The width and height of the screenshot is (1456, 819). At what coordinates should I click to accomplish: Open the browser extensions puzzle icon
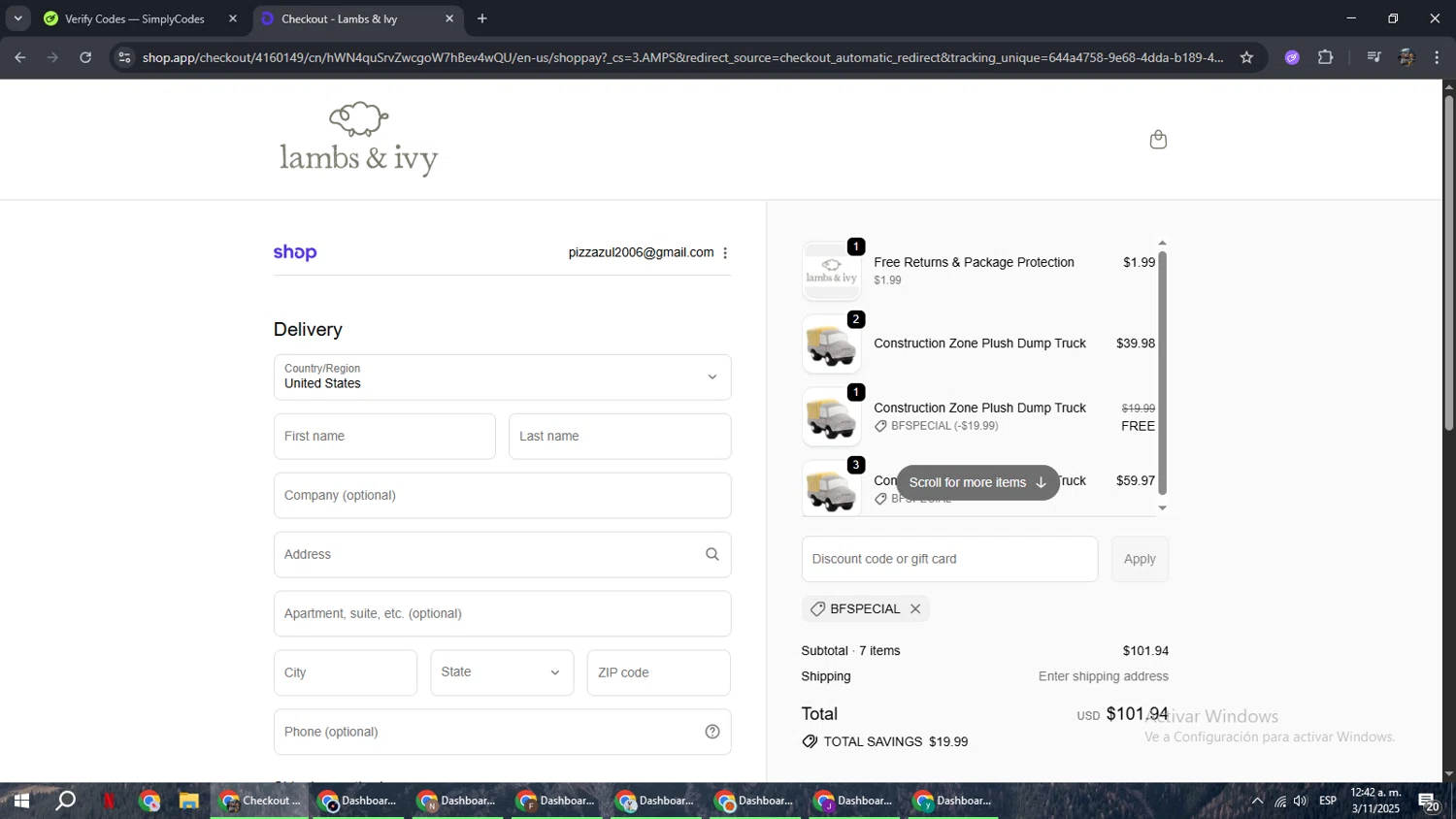pos(1325,57)
